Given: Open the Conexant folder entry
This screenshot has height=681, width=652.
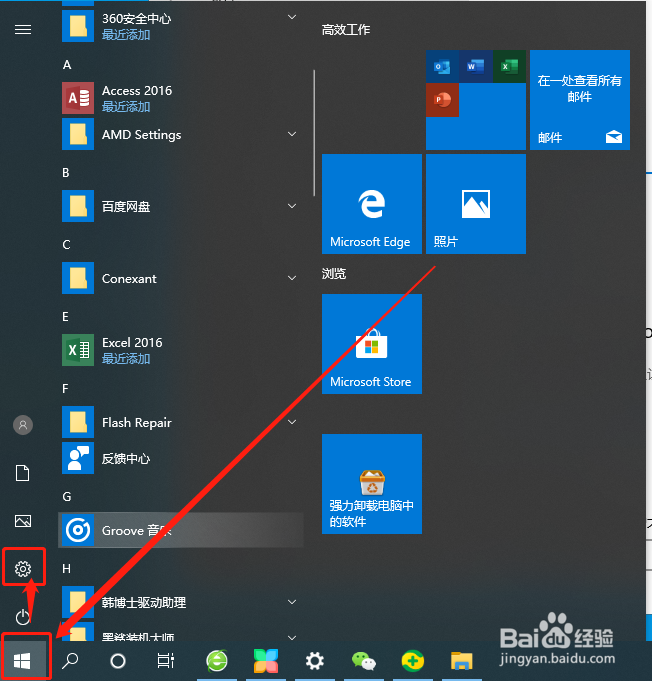Looking at the screenshot, I should tap(180, 278).
